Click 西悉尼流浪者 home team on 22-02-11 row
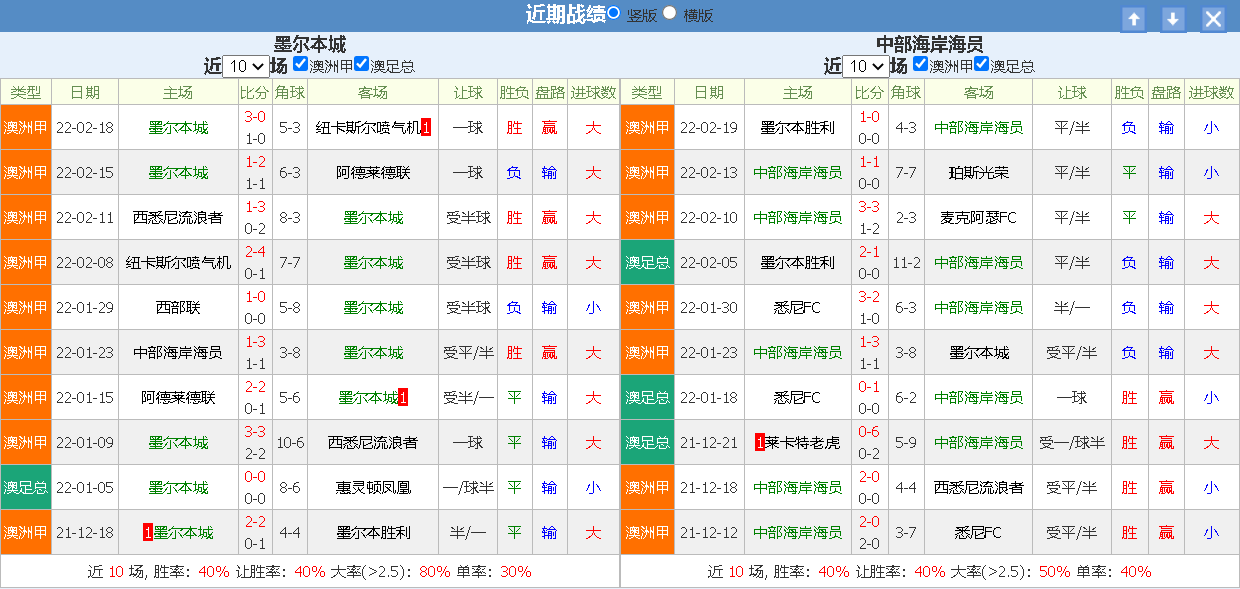1240x589 pixels. (178, 218)
